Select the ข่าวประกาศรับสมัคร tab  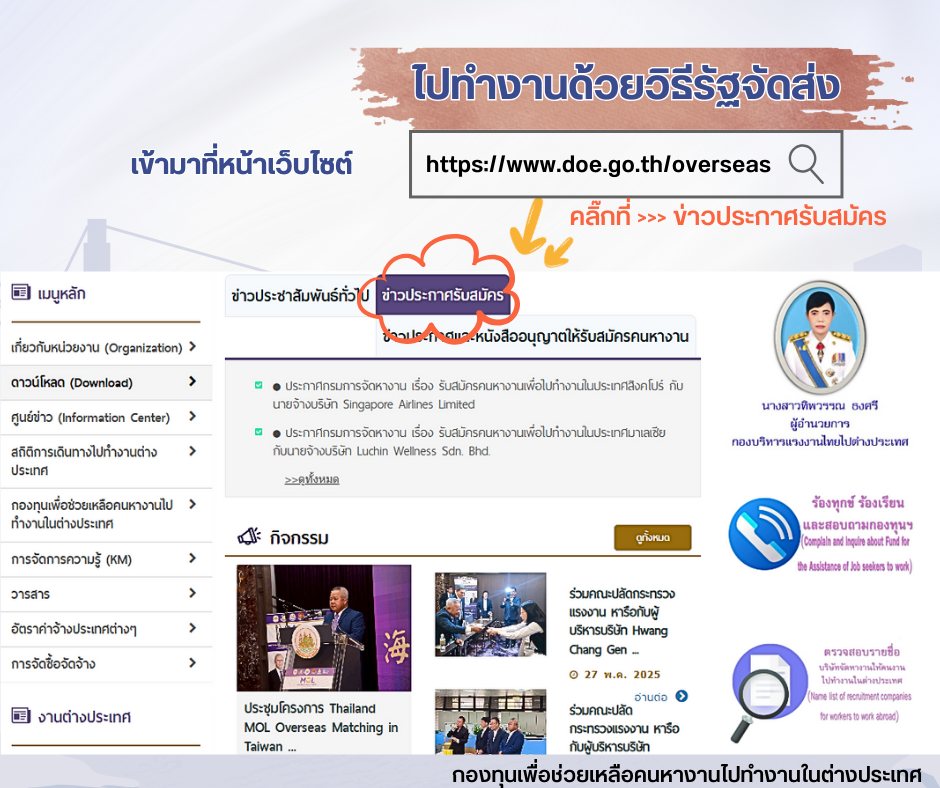click(x=444, y=297)
